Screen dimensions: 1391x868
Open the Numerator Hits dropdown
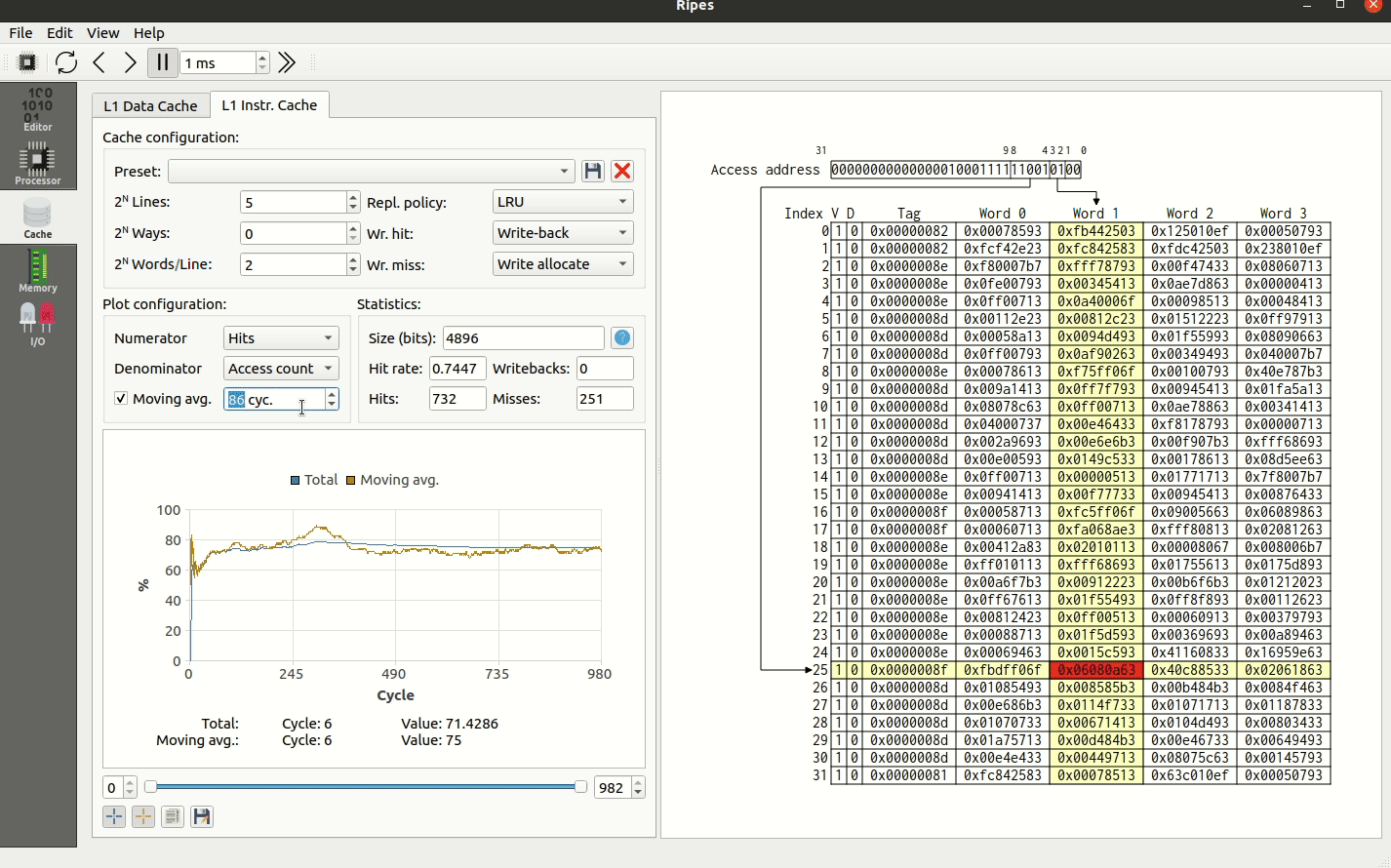point(281,338)
